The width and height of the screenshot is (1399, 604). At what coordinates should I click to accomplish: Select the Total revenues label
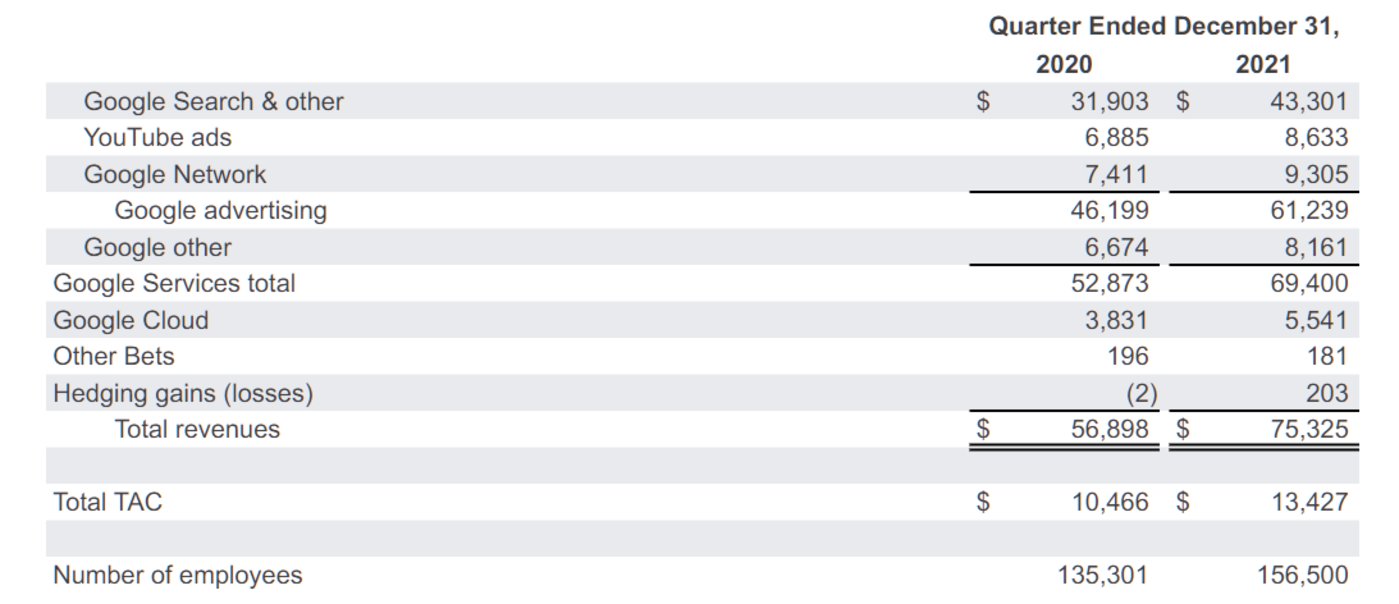tap(197, 430)
